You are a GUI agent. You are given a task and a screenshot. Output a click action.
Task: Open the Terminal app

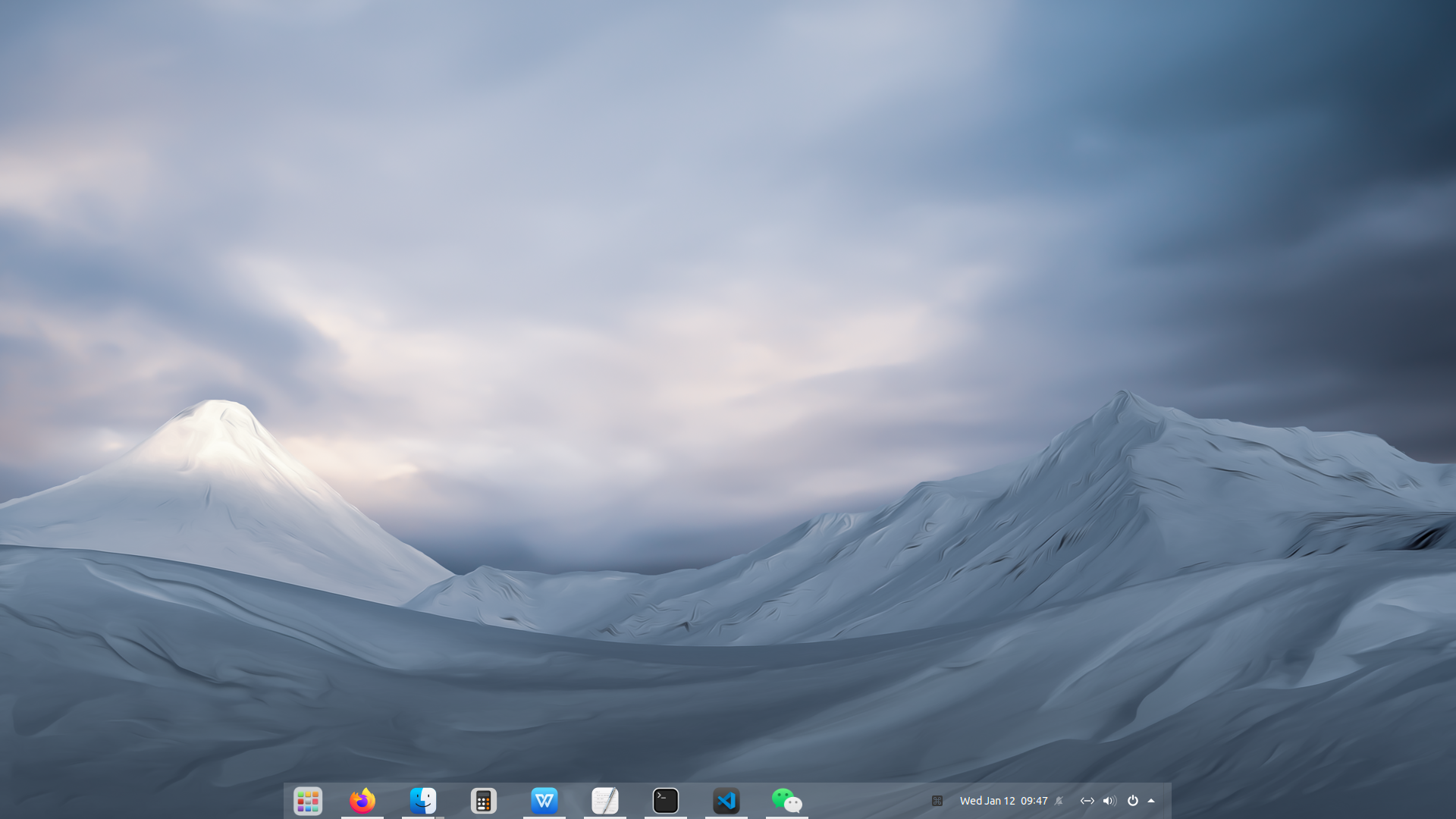coord(666,801)
